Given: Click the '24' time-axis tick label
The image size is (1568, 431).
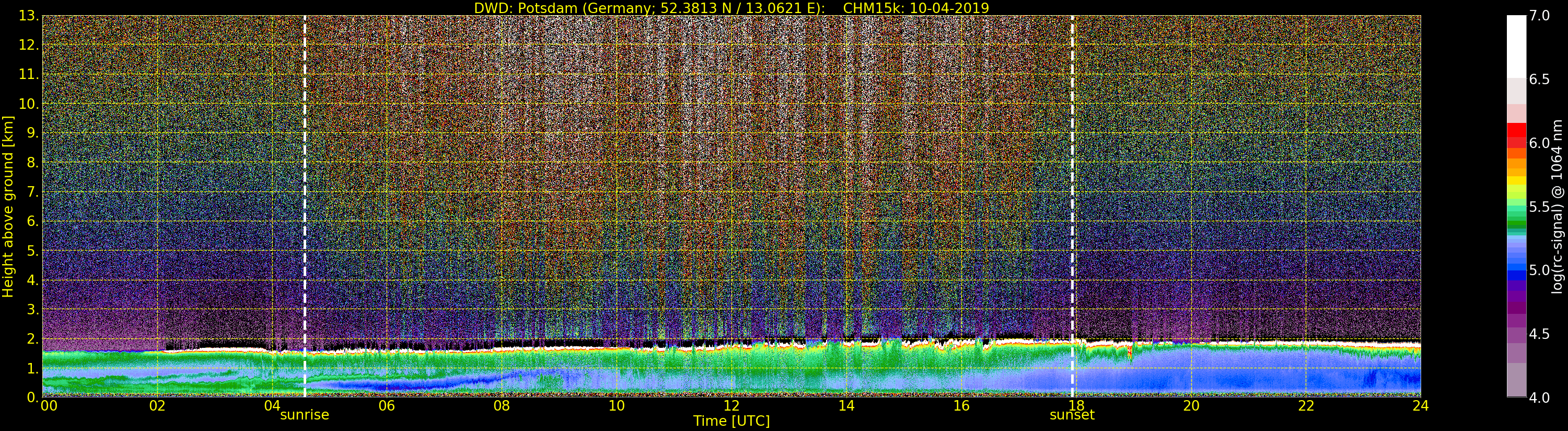Looking at the screenshot, I should 1421,406.
